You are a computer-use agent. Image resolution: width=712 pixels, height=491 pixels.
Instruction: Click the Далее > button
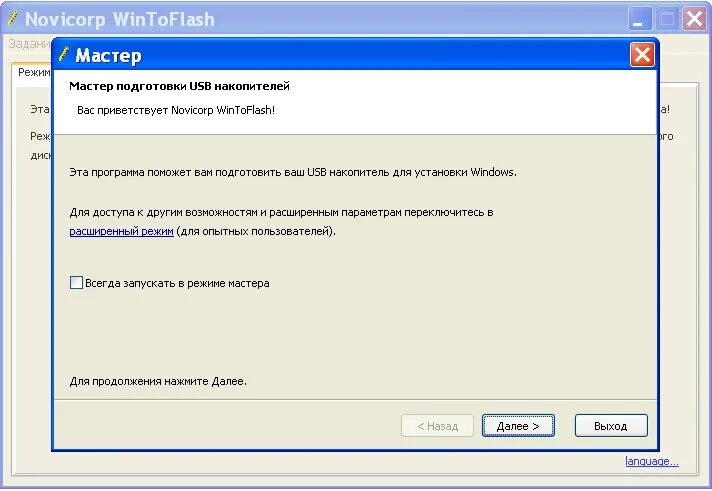tap(518, 426)
